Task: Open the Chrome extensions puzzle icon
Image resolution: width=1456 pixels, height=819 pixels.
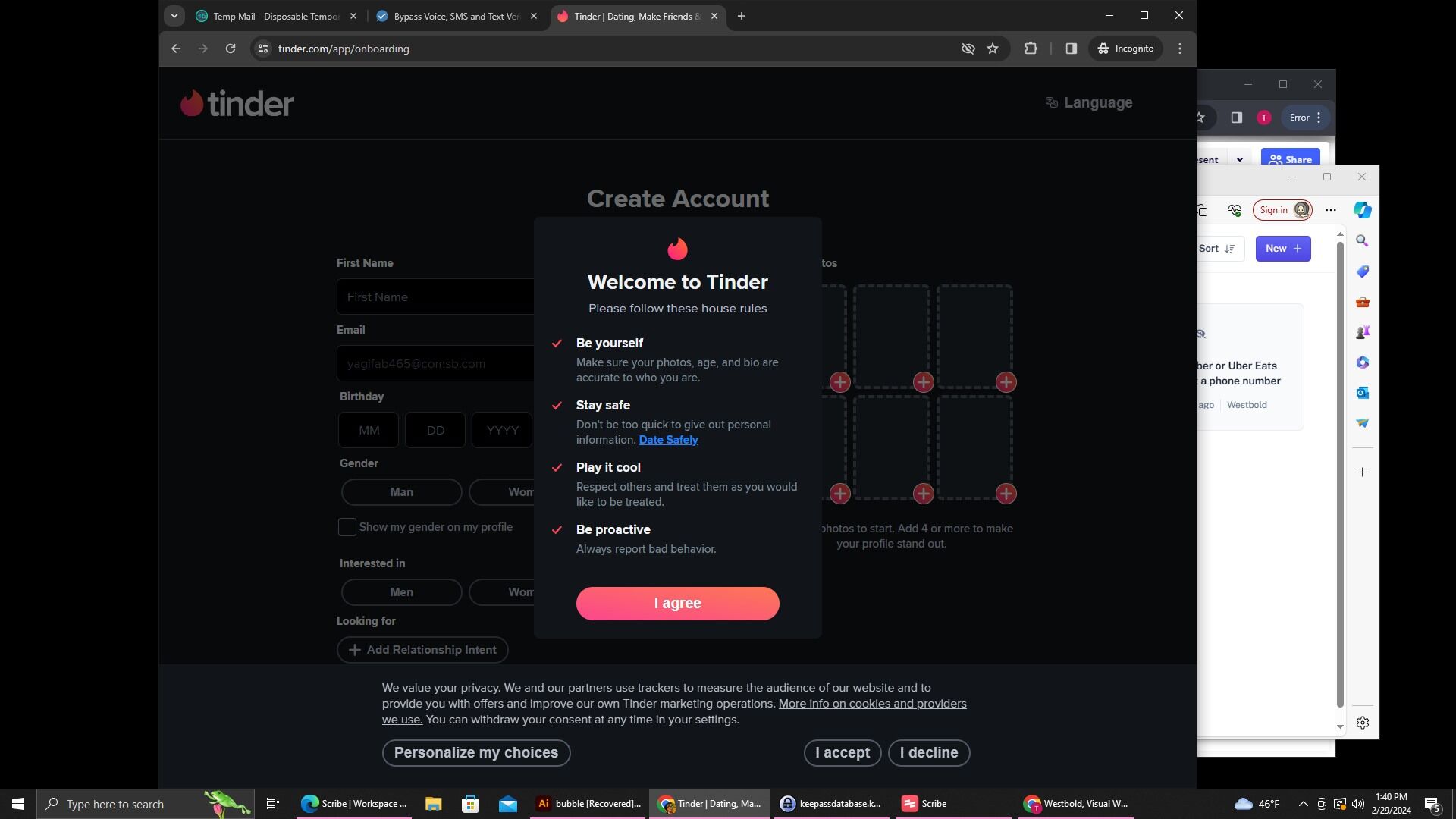Action: 1031,49
